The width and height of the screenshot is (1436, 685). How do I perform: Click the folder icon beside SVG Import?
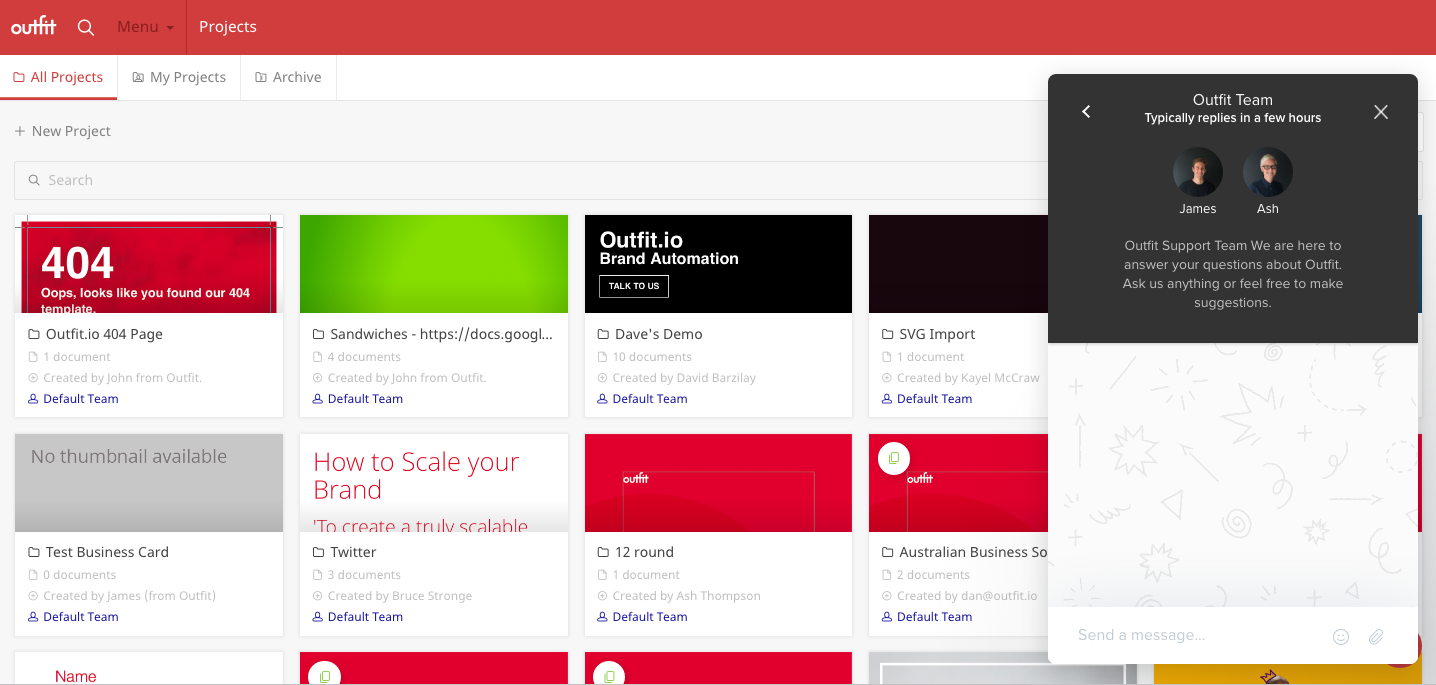[x=888, y=334]
